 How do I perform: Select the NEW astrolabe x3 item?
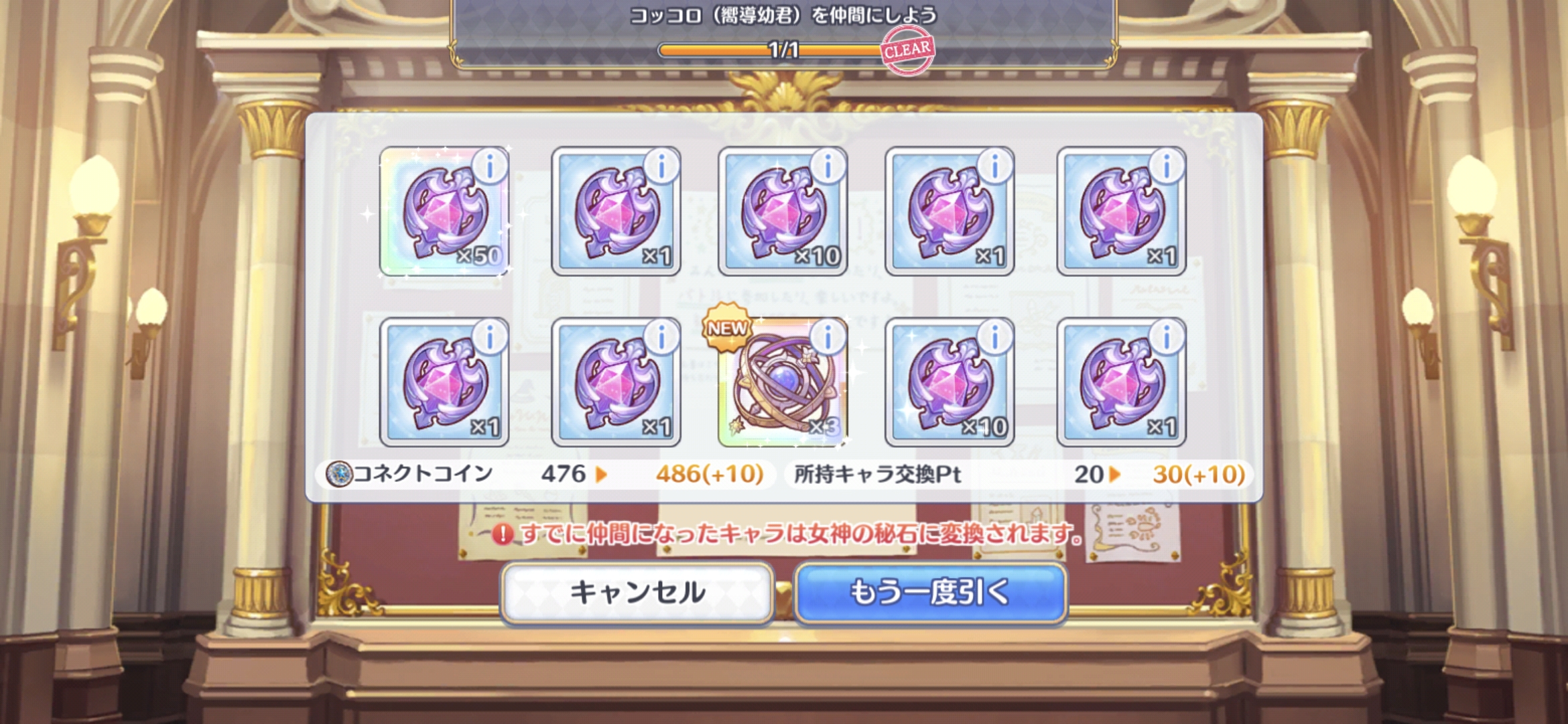(x=783, y=382)
